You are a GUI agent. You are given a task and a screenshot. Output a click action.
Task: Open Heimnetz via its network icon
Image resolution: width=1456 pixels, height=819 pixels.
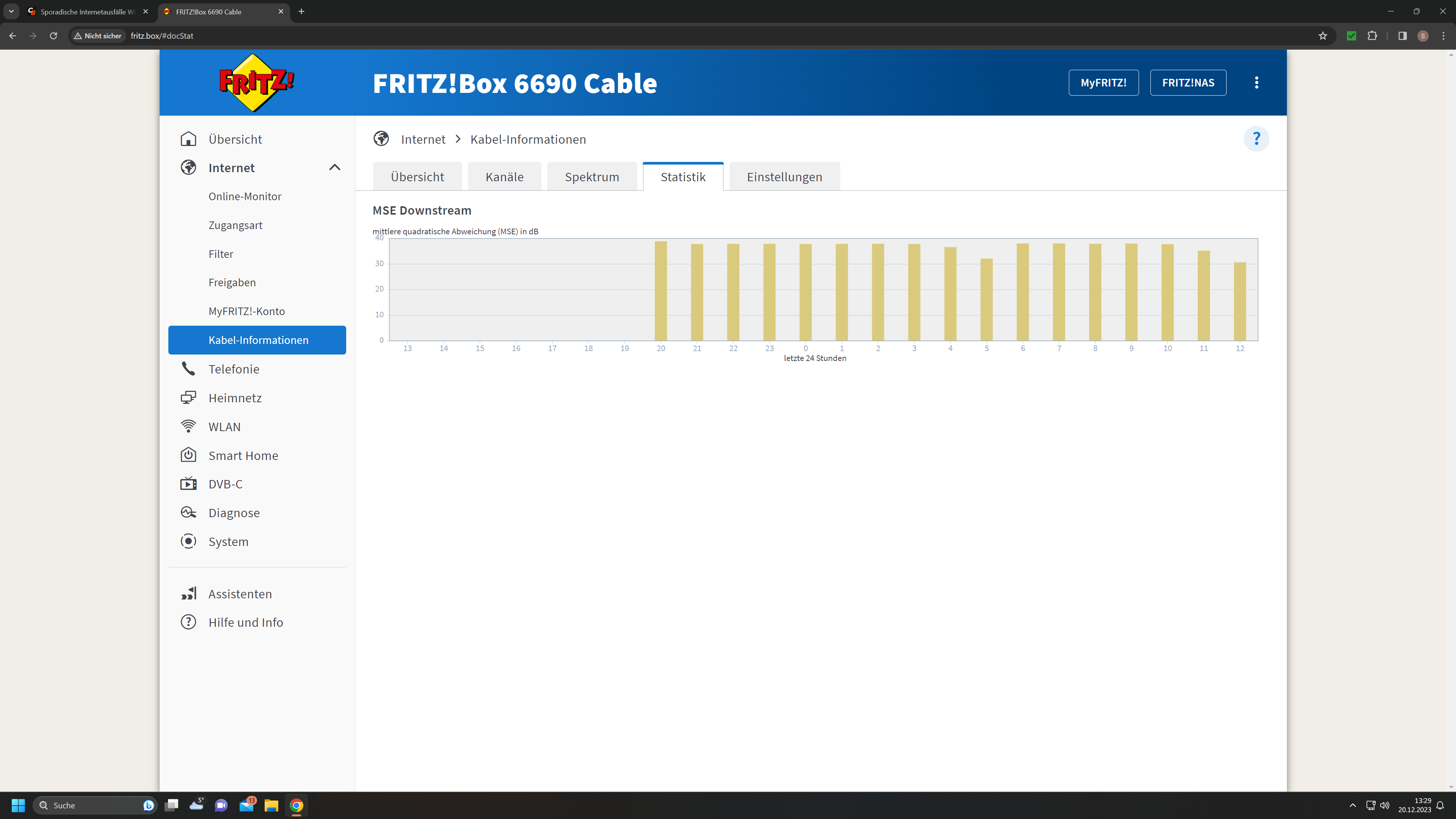pos(188,397)
